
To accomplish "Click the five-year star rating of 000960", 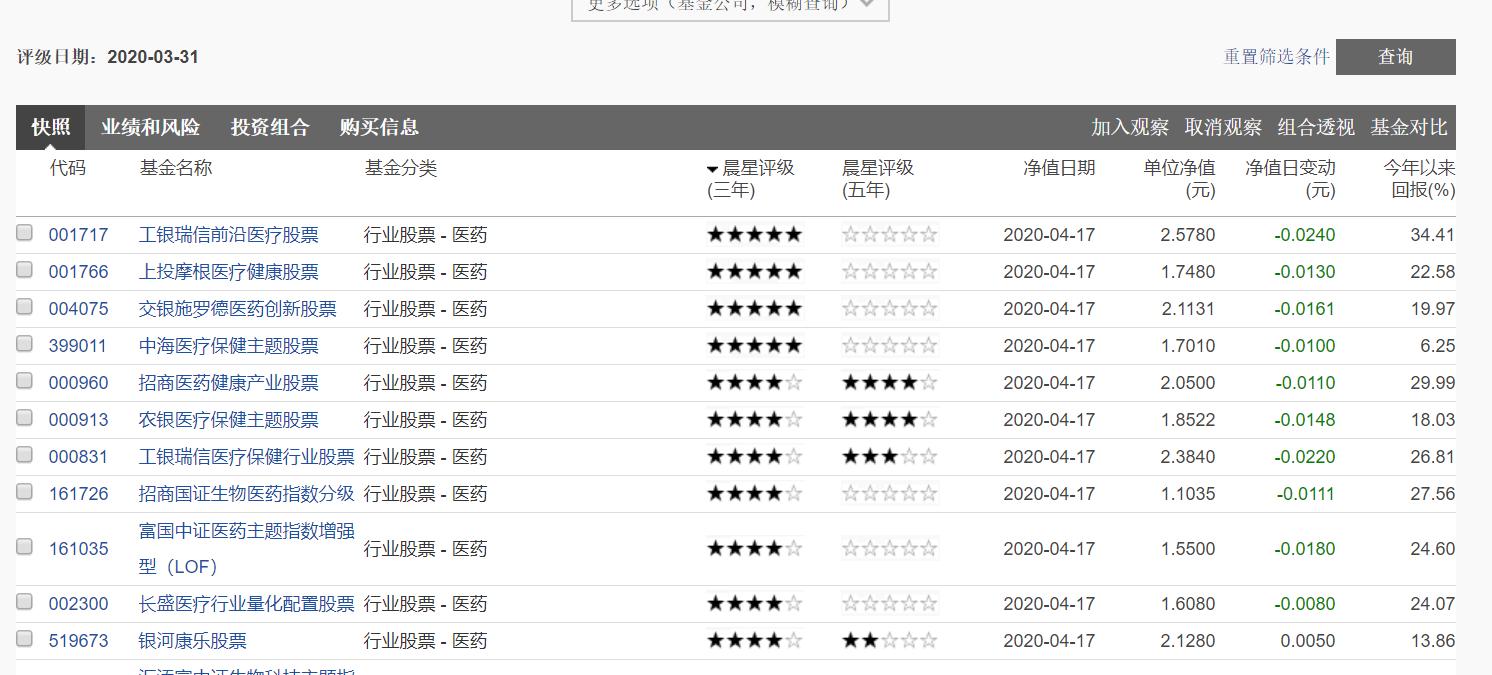I will point(890,383).
